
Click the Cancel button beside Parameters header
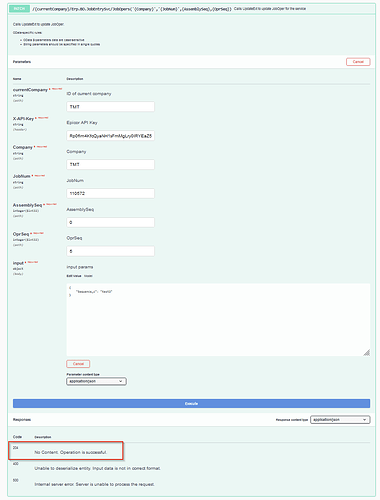[x=358, y=62]
